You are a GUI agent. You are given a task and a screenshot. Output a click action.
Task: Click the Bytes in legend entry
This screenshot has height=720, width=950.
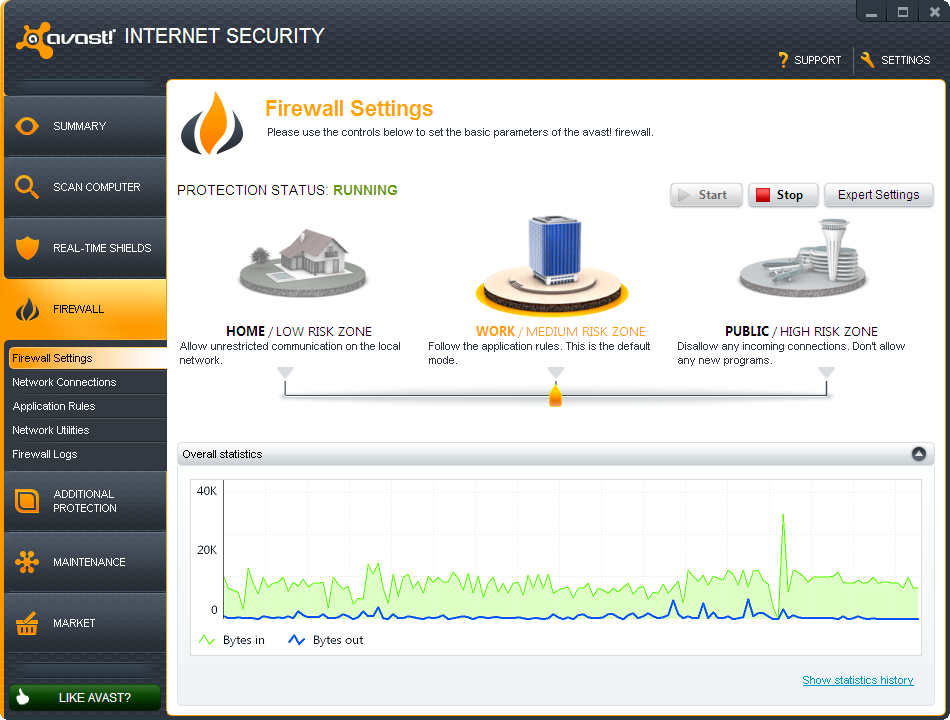232,640
